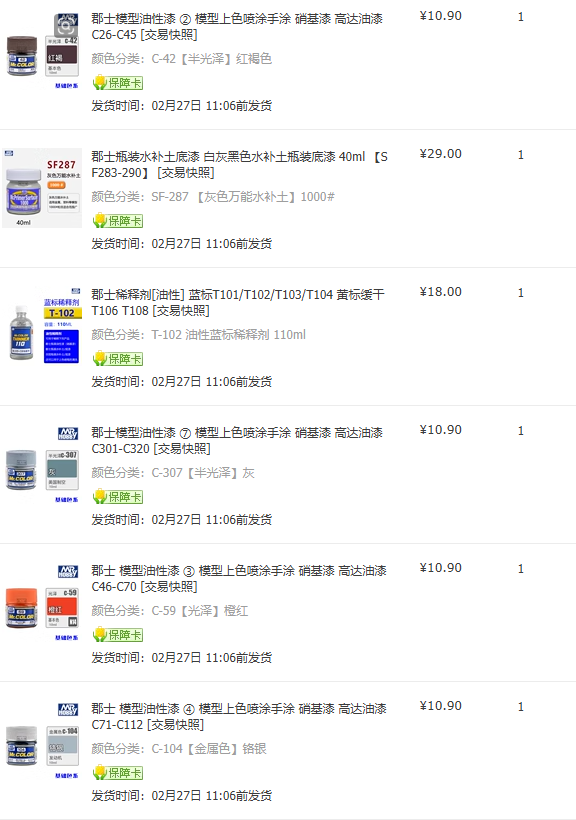This screenshot has width=576, height=820.
Task: Open the T-102 蓝标稀释剂 product thumbnail
Action: (x=42, y=326)
